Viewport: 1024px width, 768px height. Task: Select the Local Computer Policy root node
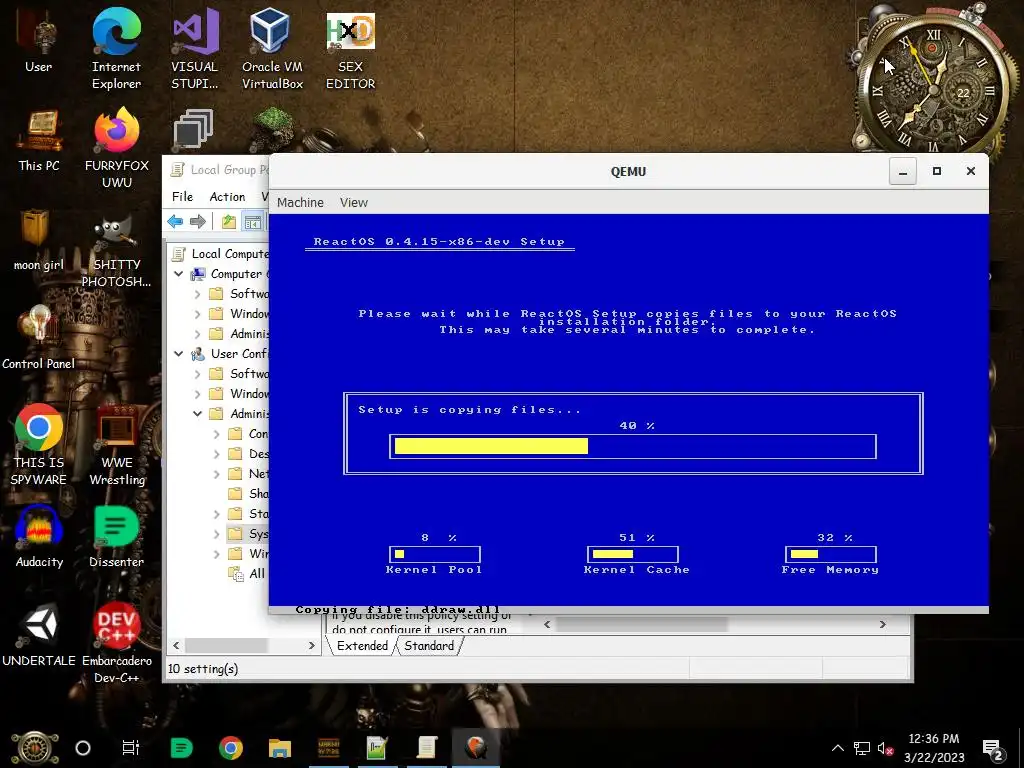click(221, 253)
